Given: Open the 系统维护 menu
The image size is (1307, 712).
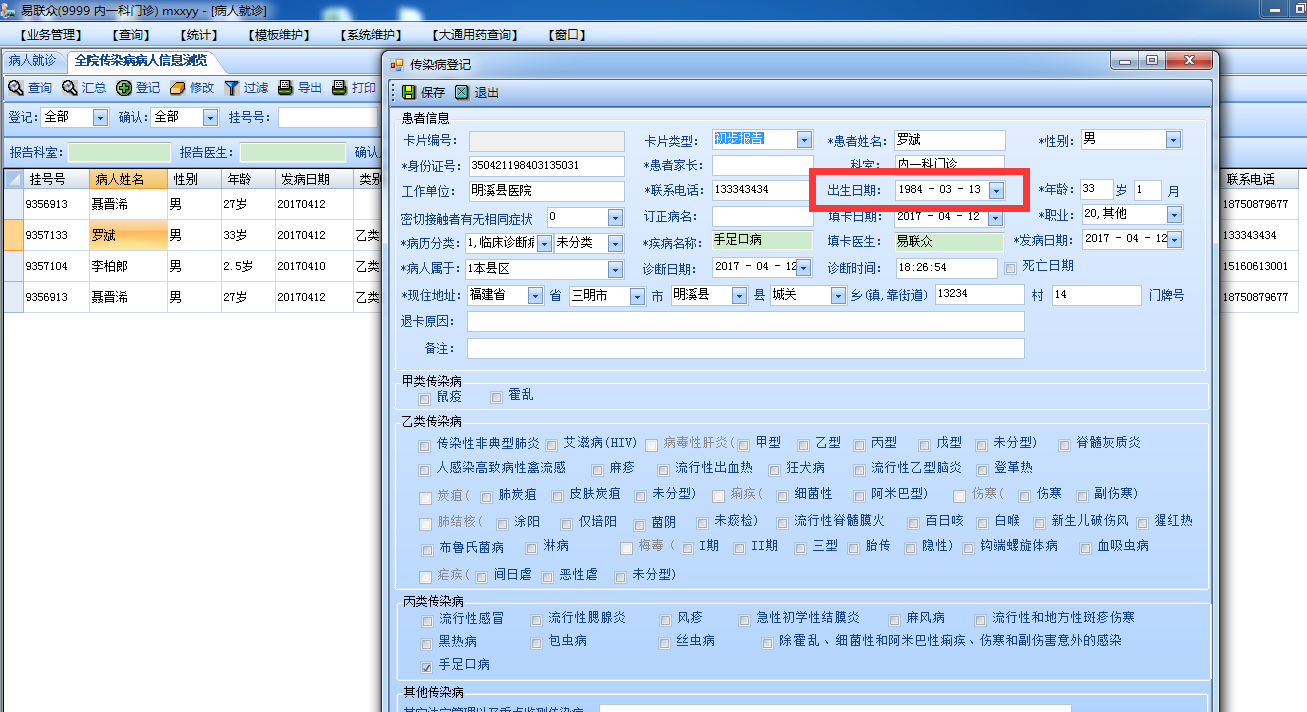Looking at the screenshot, I should click(x=371, y=35).
